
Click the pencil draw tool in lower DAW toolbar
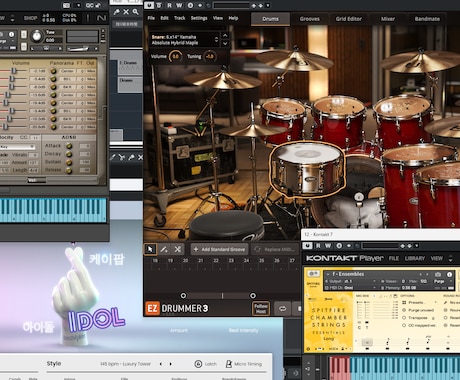pos(113,157)
